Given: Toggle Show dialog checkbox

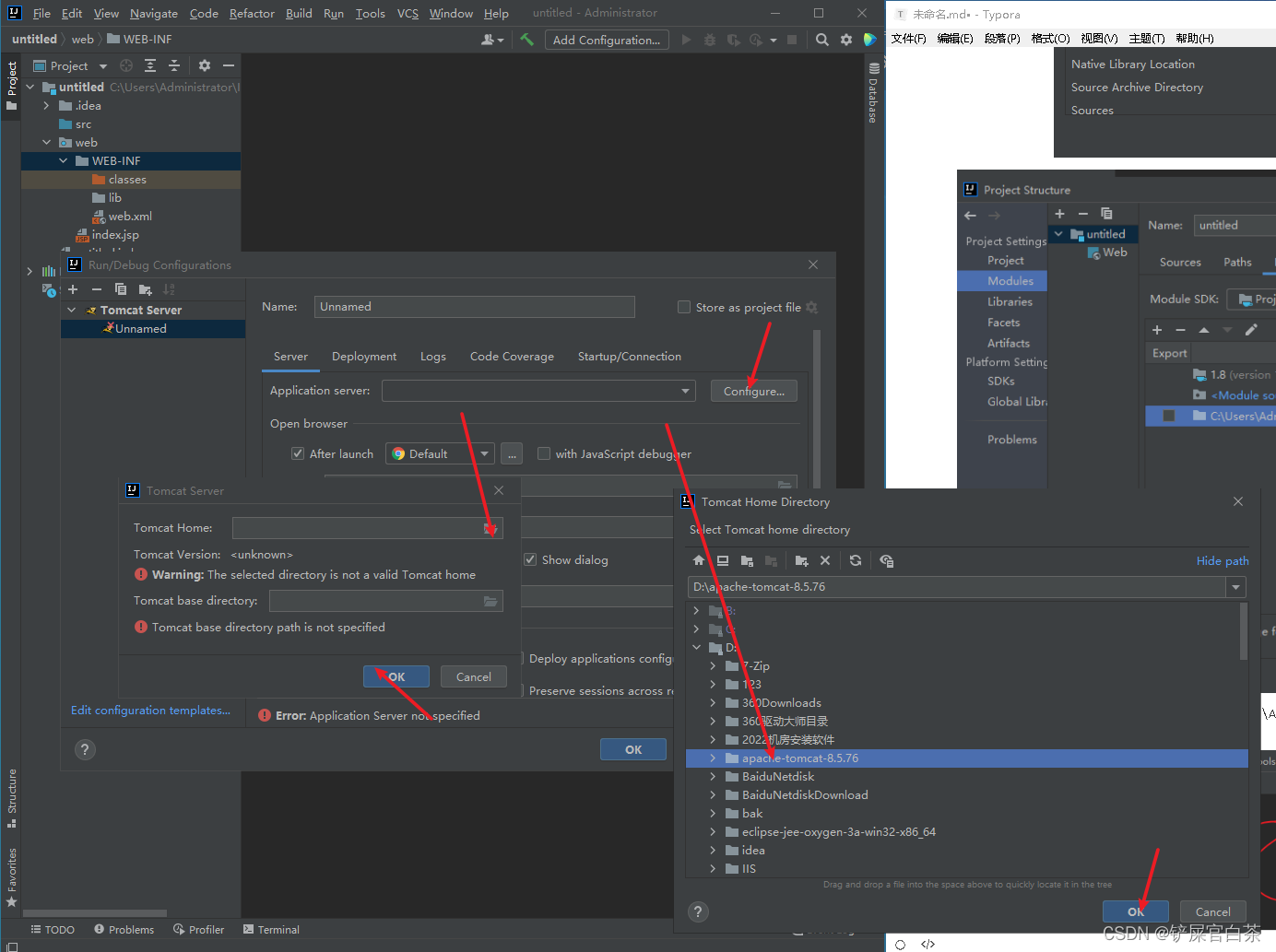Looking at the screenshot, I should point(530,559).
